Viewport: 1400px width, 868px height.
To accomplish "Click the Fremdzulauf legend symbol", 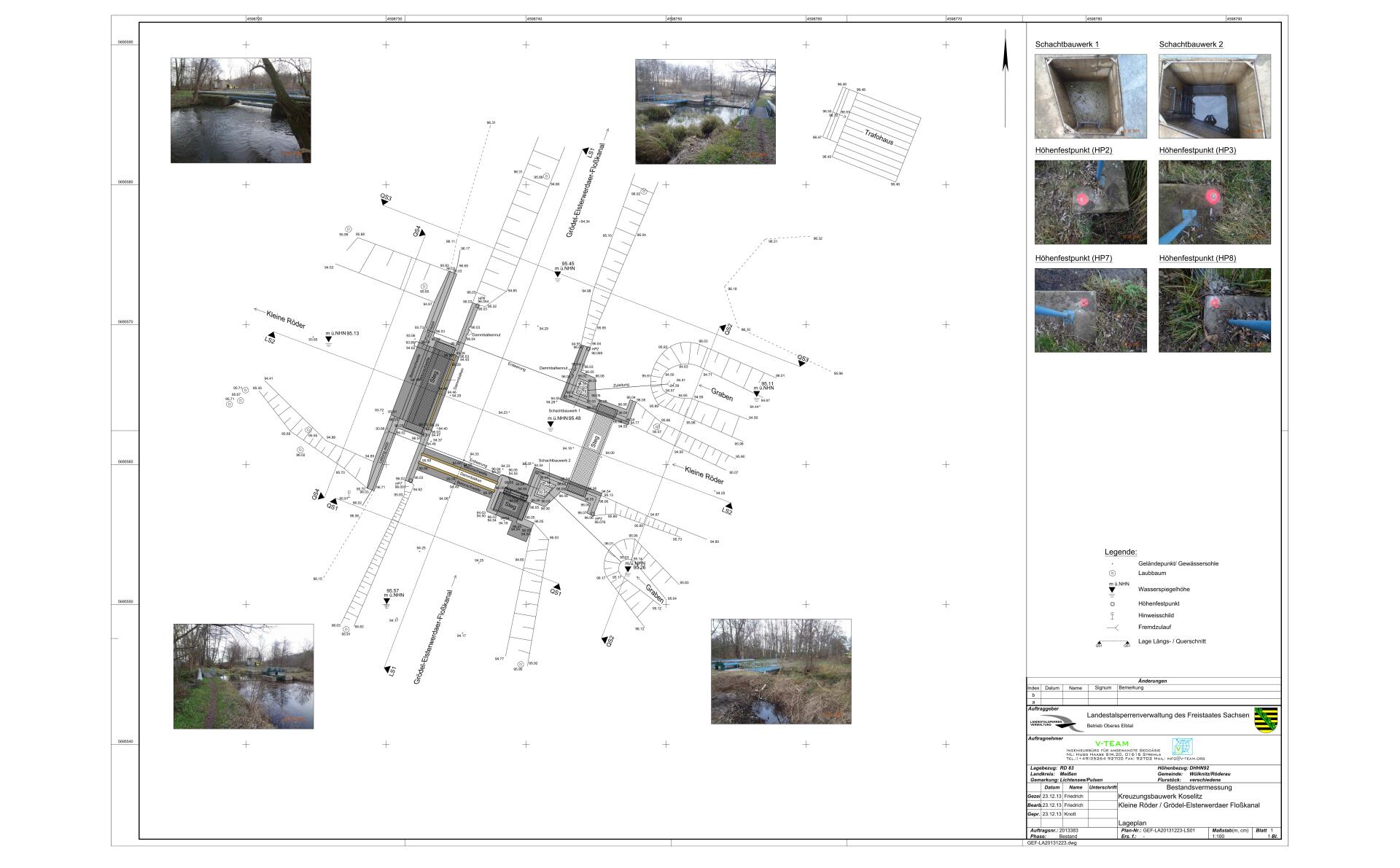I will [x=1112, y=627].
